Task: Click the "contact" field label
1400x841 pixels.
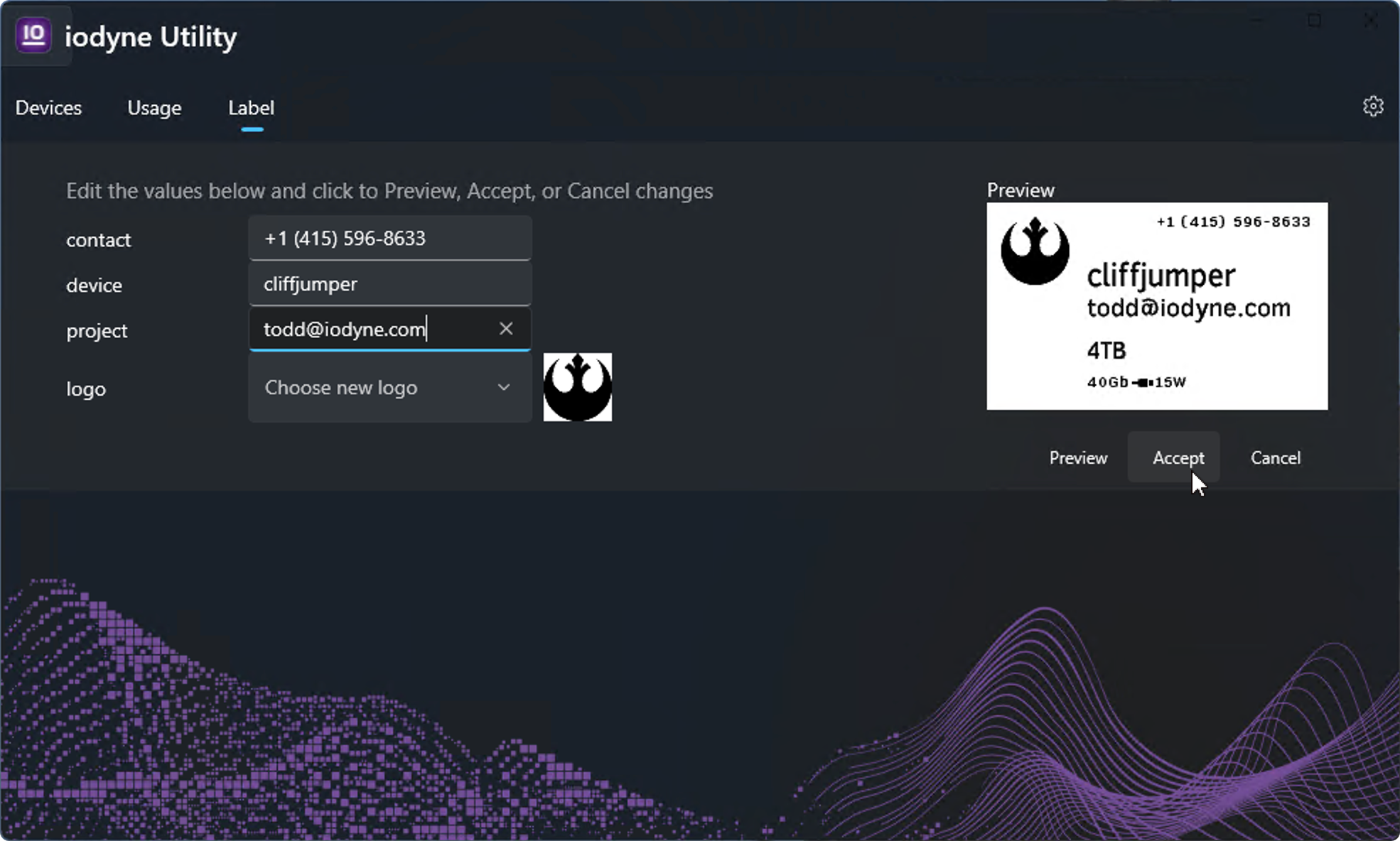Action: 98,240
